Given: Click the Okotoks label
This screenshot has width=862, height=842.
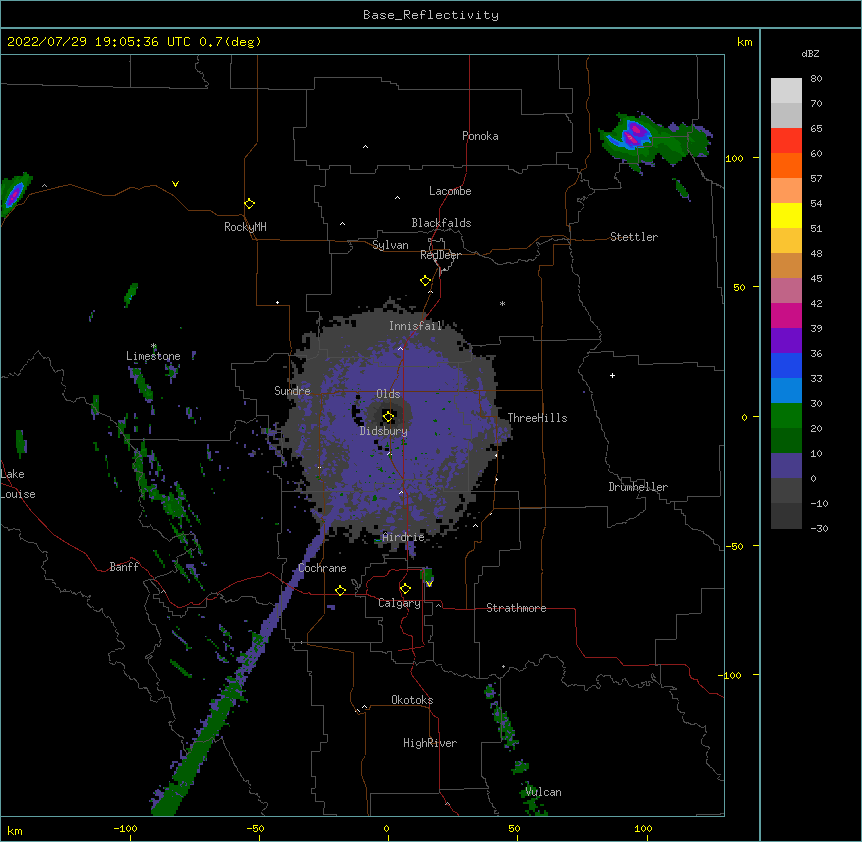Looking at the screenshot, I should point(412,700).
